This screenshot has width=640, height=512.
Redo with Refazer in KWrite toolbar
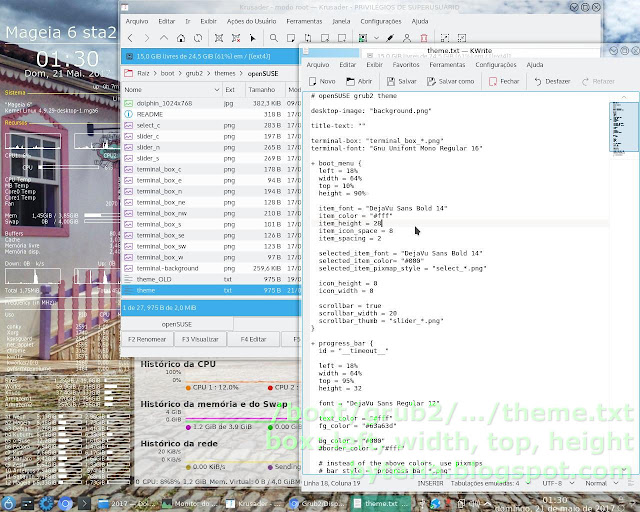598,82
